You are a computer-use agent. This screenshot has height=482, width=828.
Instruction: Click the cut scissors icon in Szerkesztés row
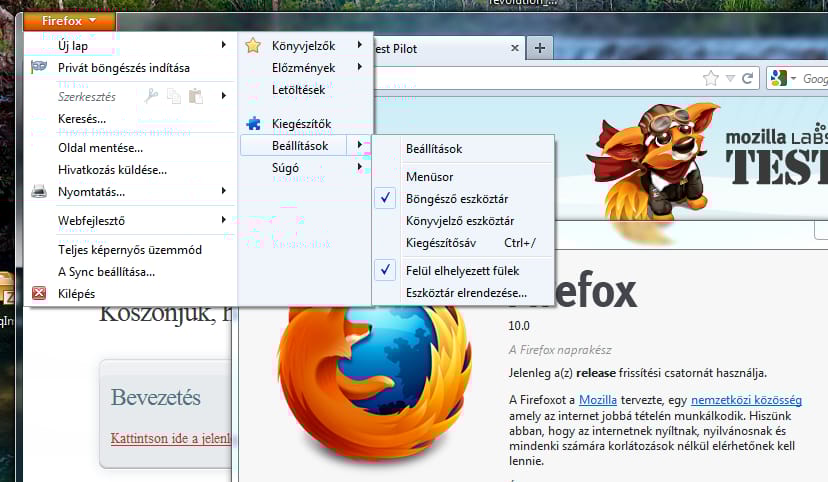click(152, 96)
